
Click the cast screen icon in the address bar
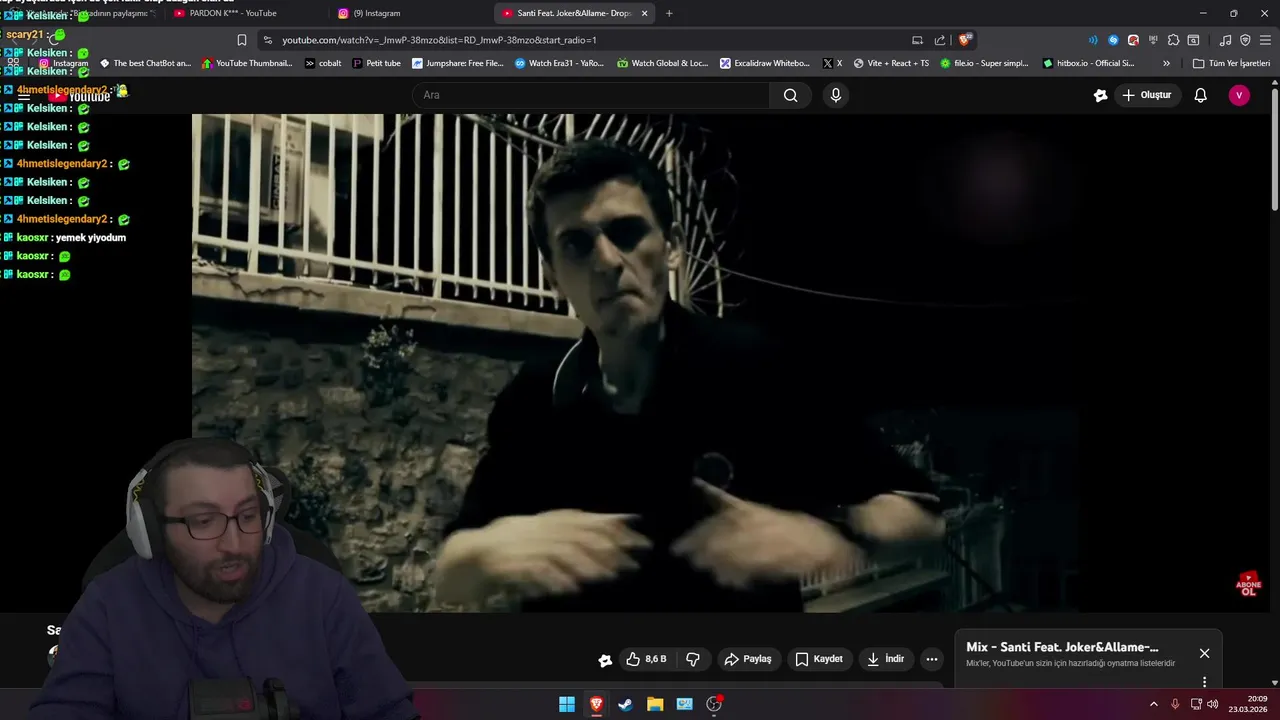(917, 40)
